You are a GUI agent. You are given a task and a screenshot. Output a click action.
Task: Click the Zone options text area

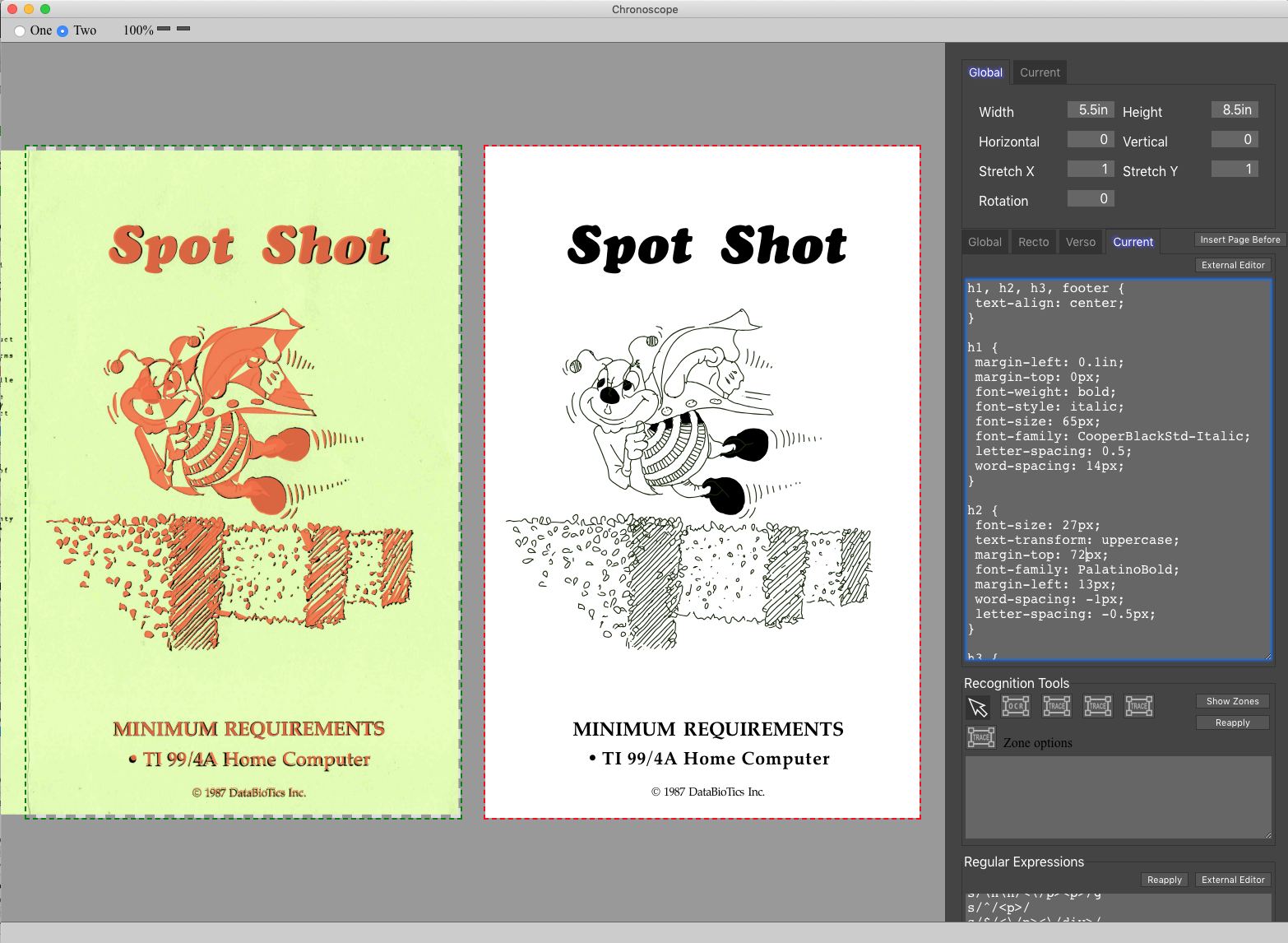1118,797
